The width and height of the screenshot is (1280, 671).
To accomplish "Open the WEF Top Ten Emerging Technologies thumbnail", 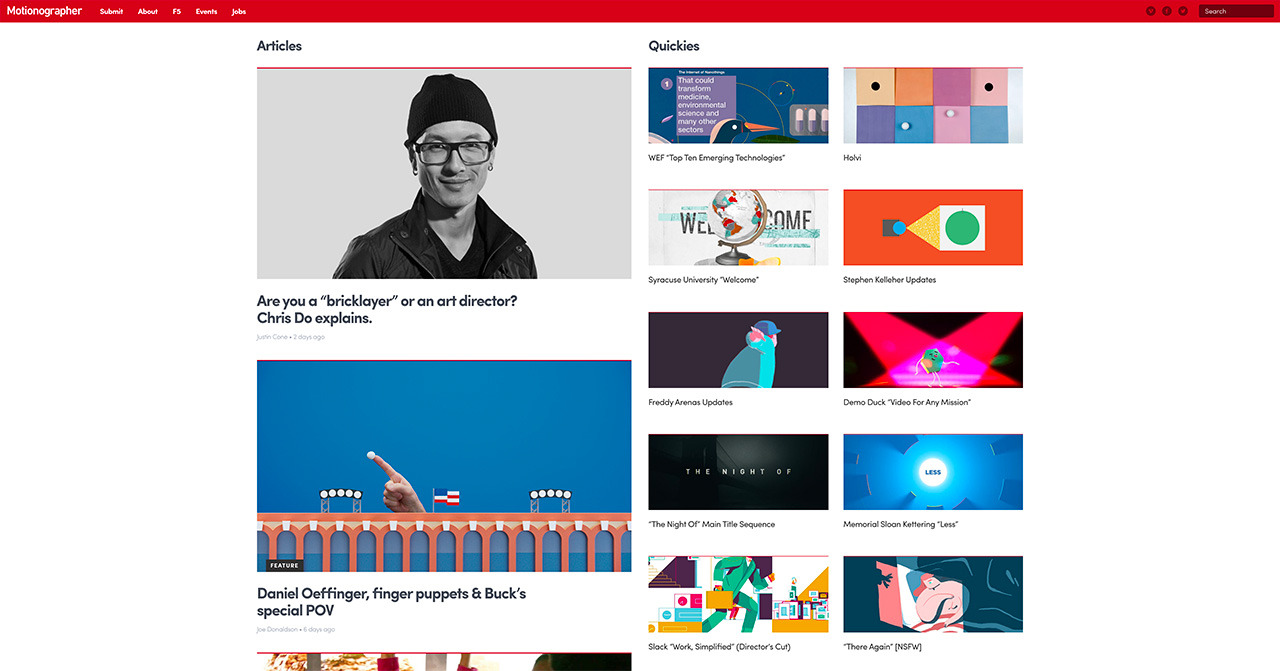I will [738, 105].
